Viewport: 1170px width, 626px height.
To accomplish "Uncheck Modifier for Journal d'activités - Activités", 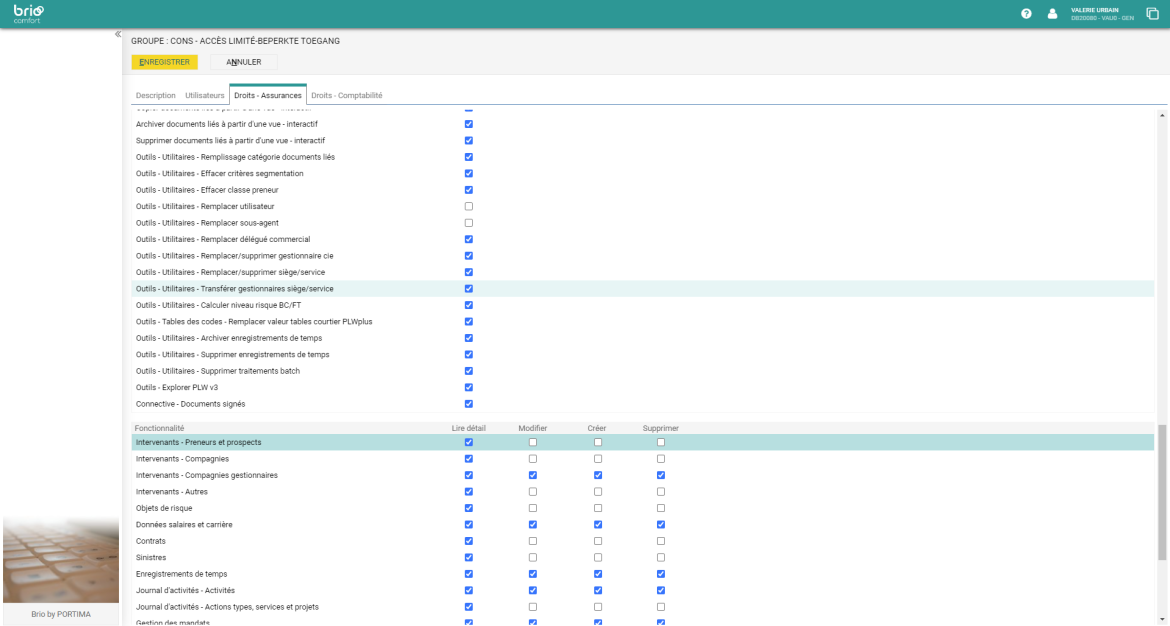I will (533, 590).
